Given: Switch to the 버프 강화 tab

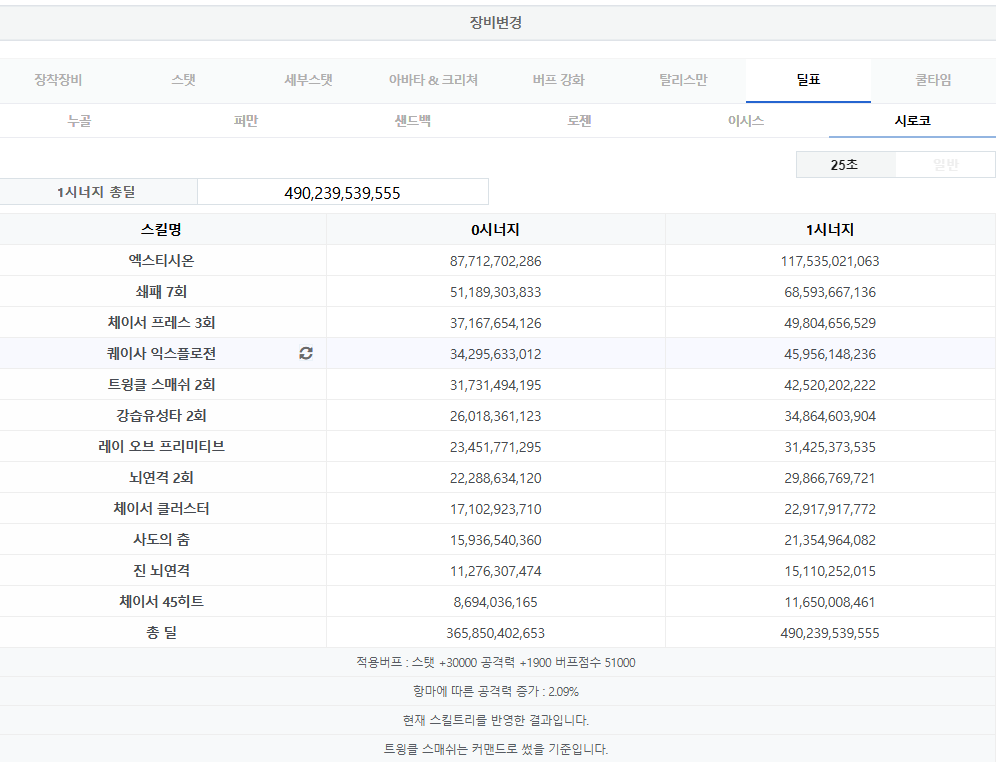Looking at the screenshot, I should [x=558, y=80].
